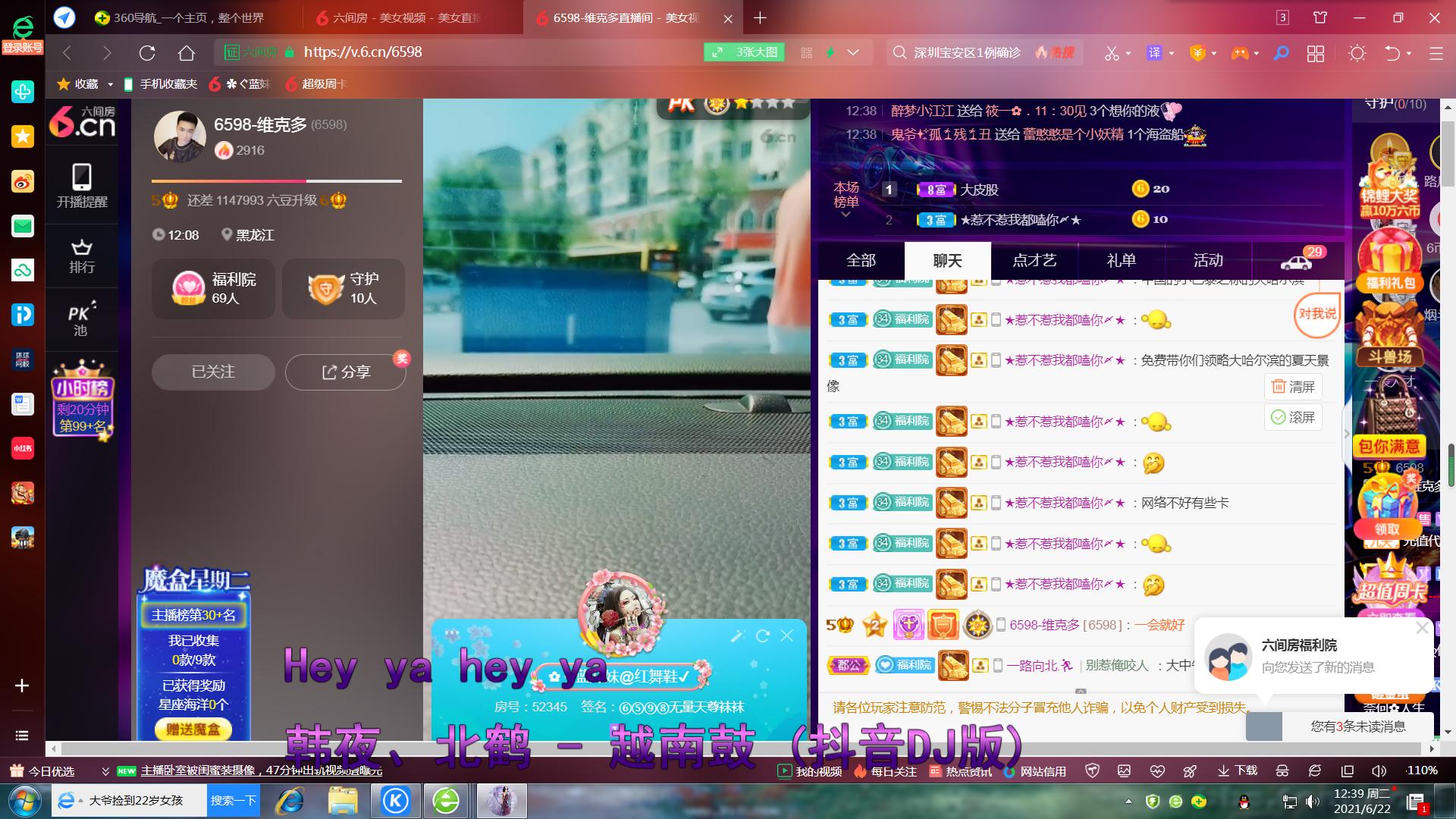Open the Weibo icon in sidebar
1456x819 pixels.
pyautogui.click(x=23, y=181)
